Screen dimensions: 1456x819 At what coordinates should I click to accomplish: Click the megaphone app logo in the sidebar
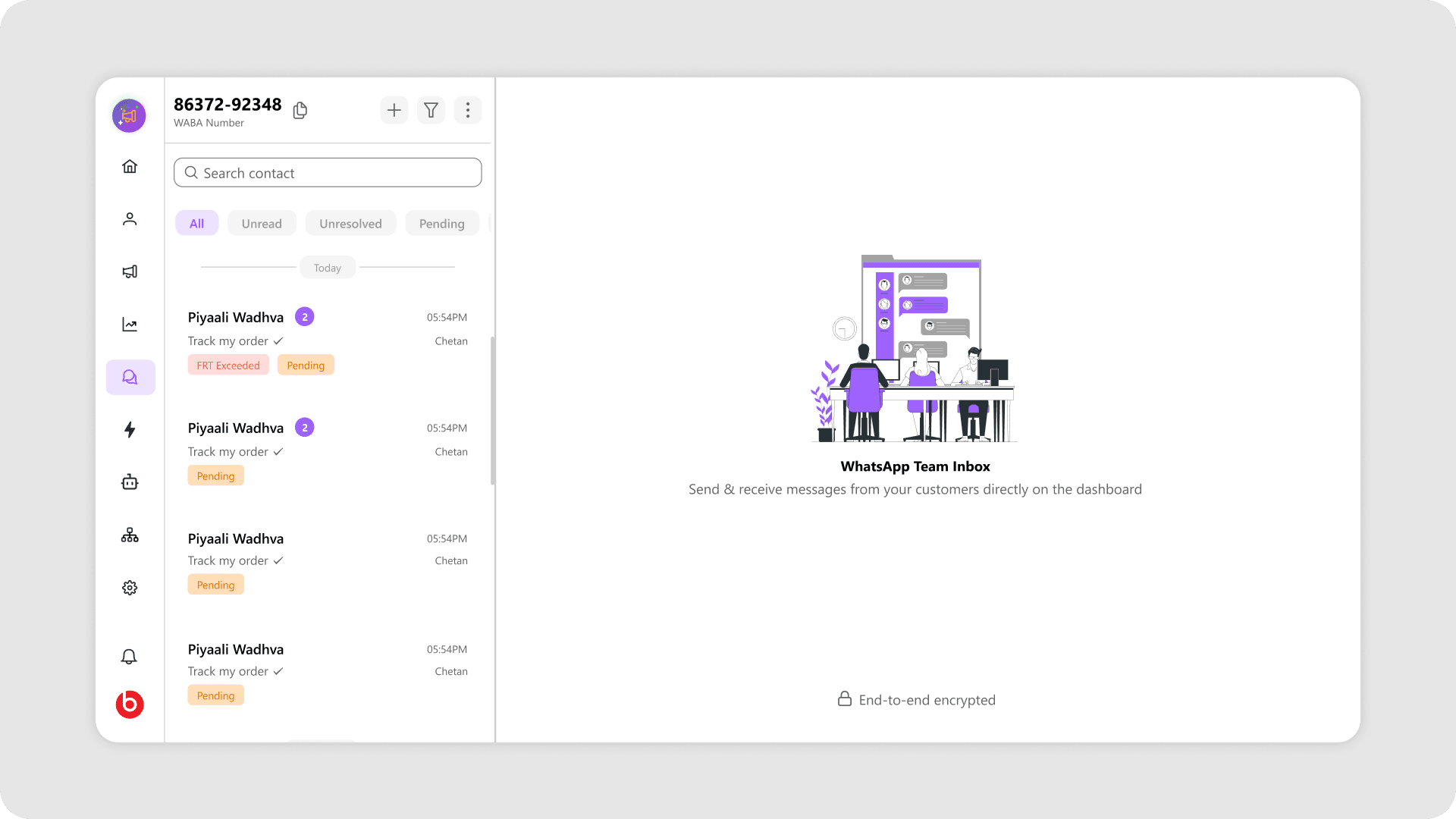[x=129, y=115]
